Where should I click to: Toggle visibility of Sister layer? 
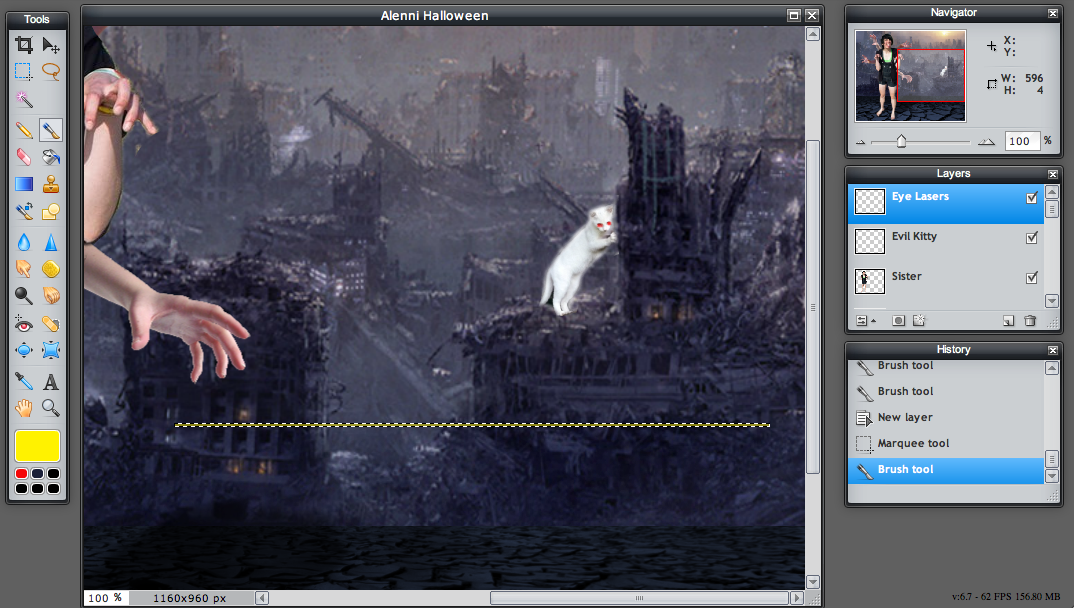(1032, 277)
